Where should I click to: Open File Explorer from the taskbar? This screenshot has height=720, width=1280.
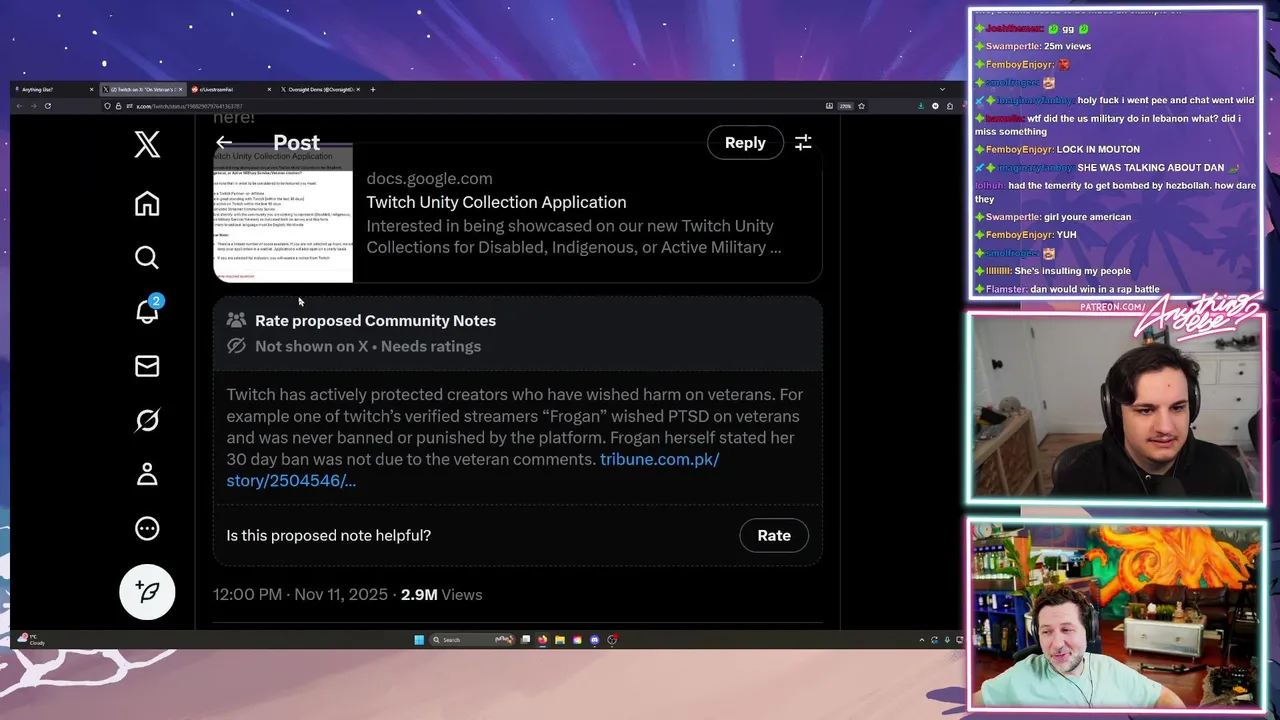coord(560,640)
